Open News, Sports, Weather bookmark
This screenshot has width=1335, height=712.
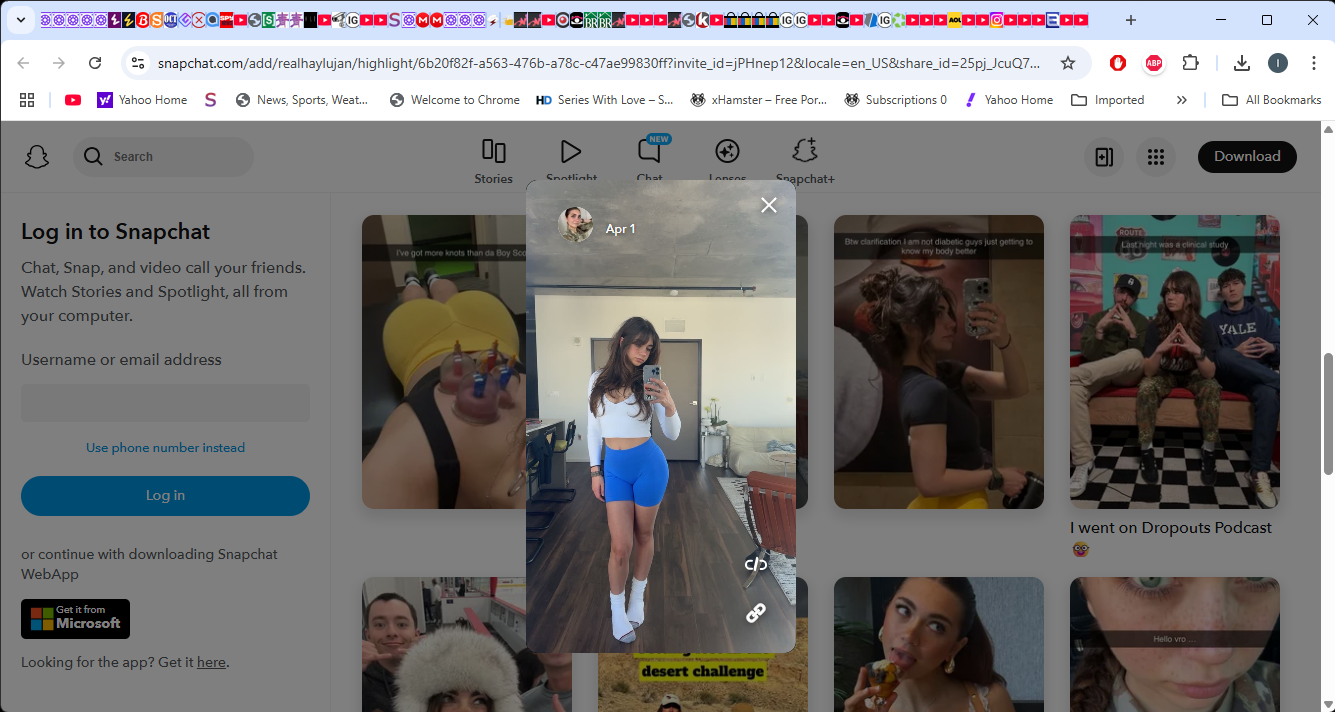coord(301,100)
